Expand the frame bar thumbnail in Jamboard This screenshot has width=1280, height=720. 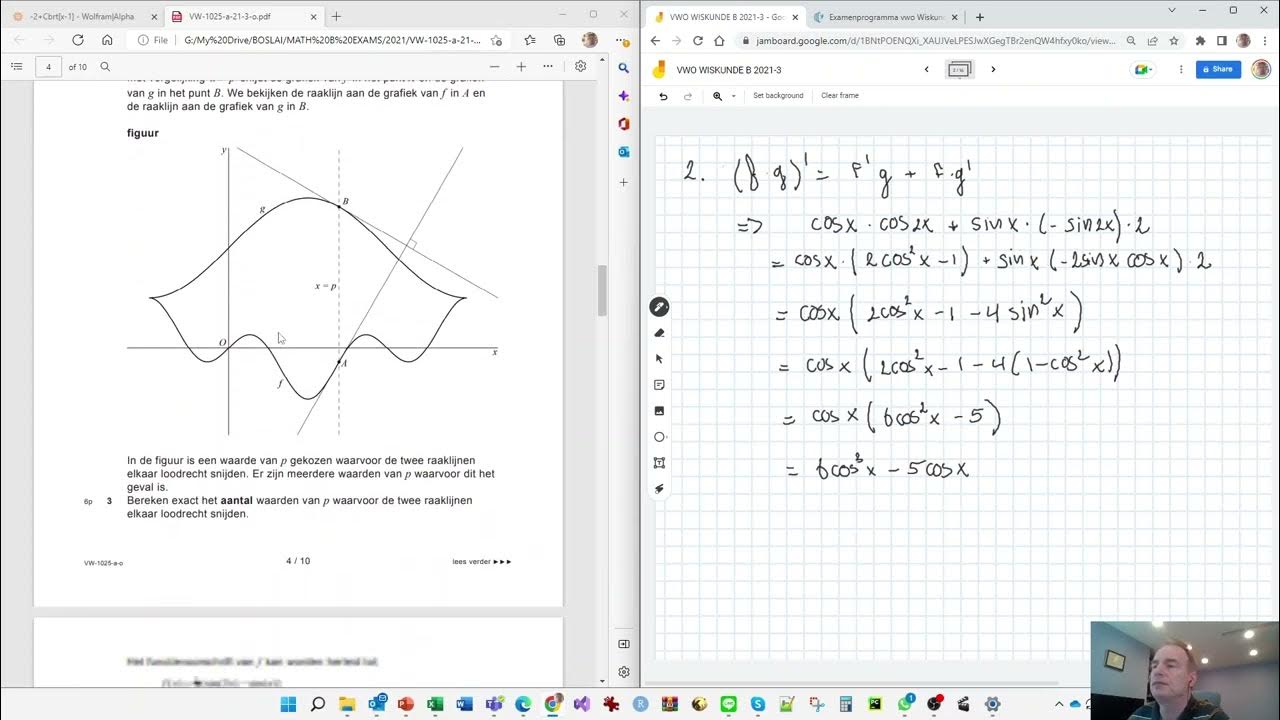pyautogui.click(x=959, y=70)
